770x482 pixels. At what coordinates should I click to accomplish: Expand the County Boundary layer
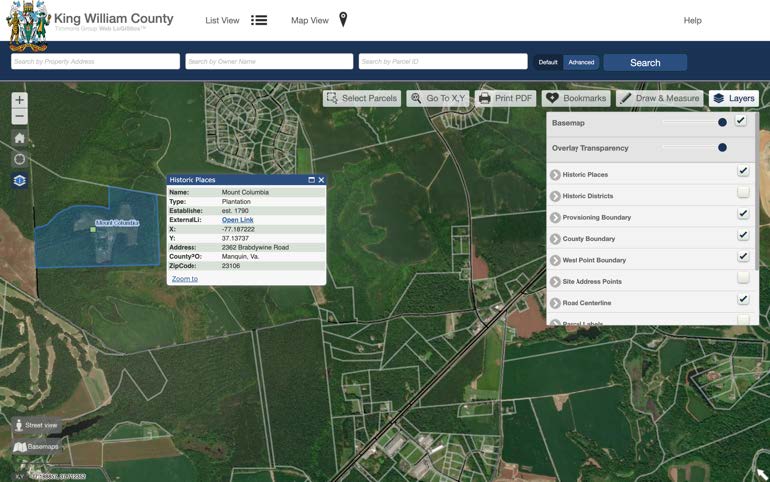pos(555,239)
